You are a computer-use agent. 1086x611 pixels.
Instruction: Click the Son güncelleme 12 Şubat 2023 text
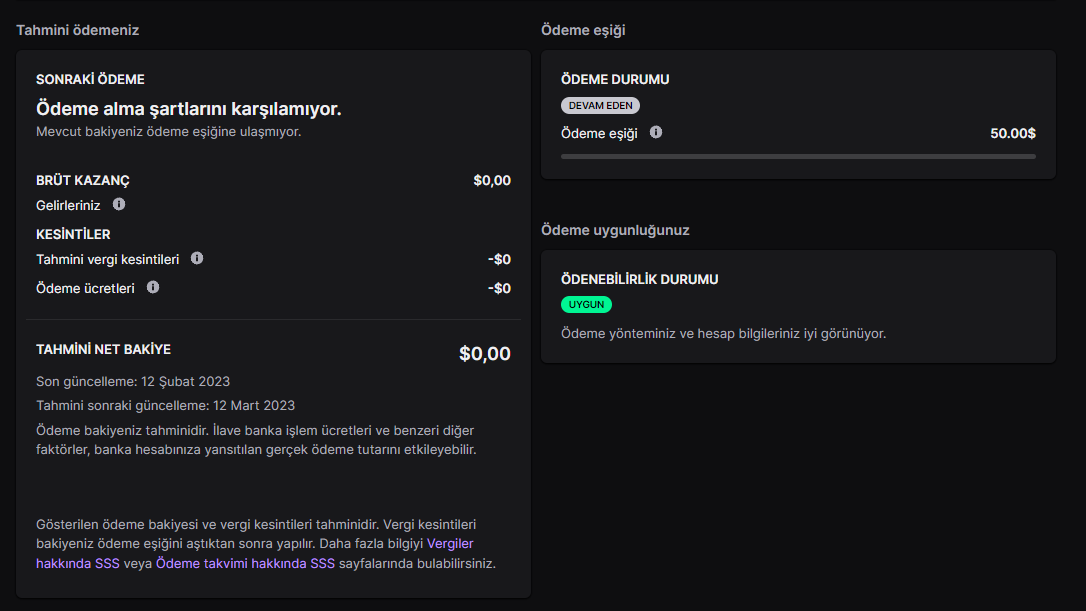(x=133, y=381)
